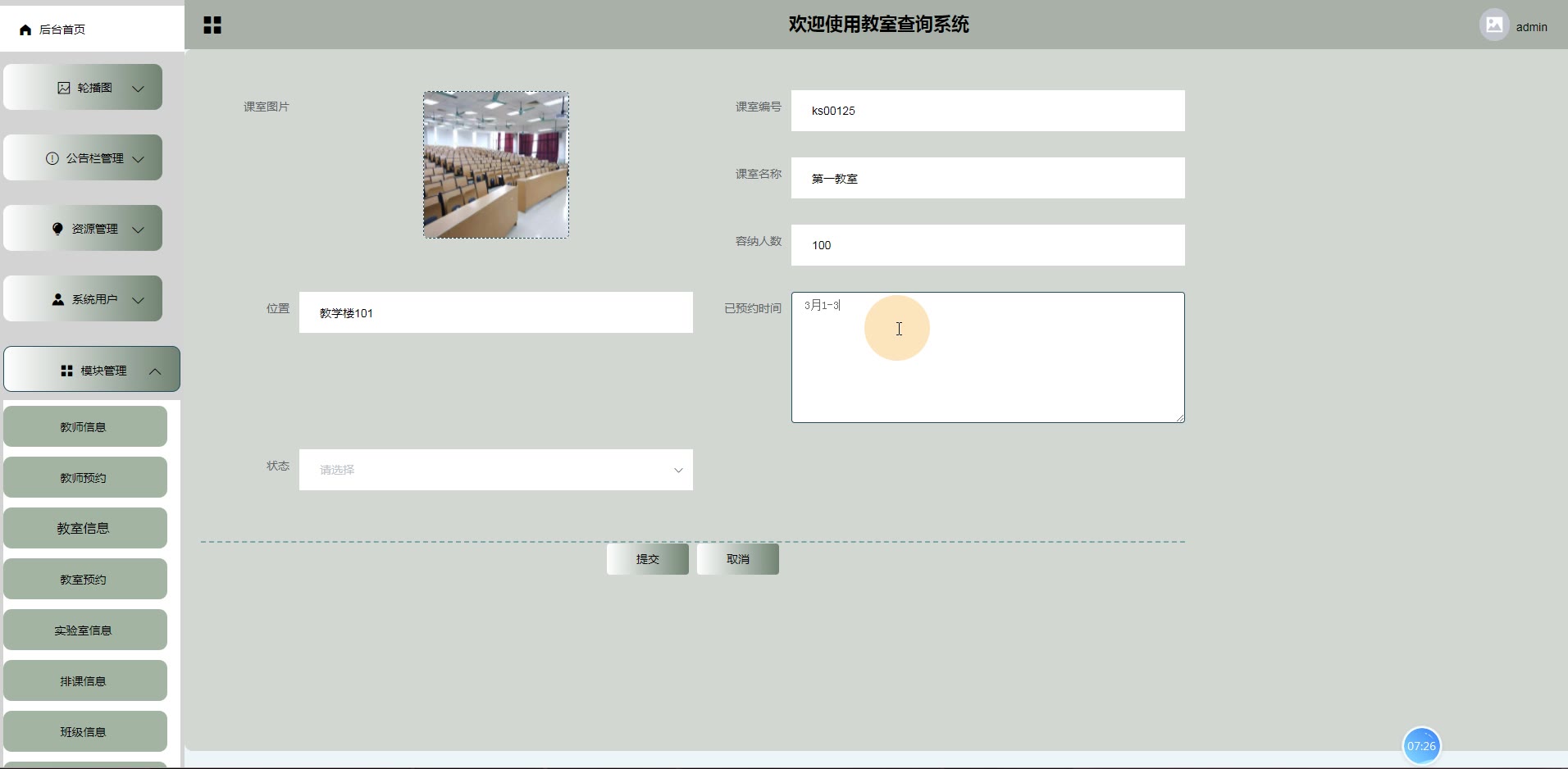Click the classroom image thumbnail
The height and width of the screenshot is (769, 1568).
pyautogui.click(x=496, y=165)
